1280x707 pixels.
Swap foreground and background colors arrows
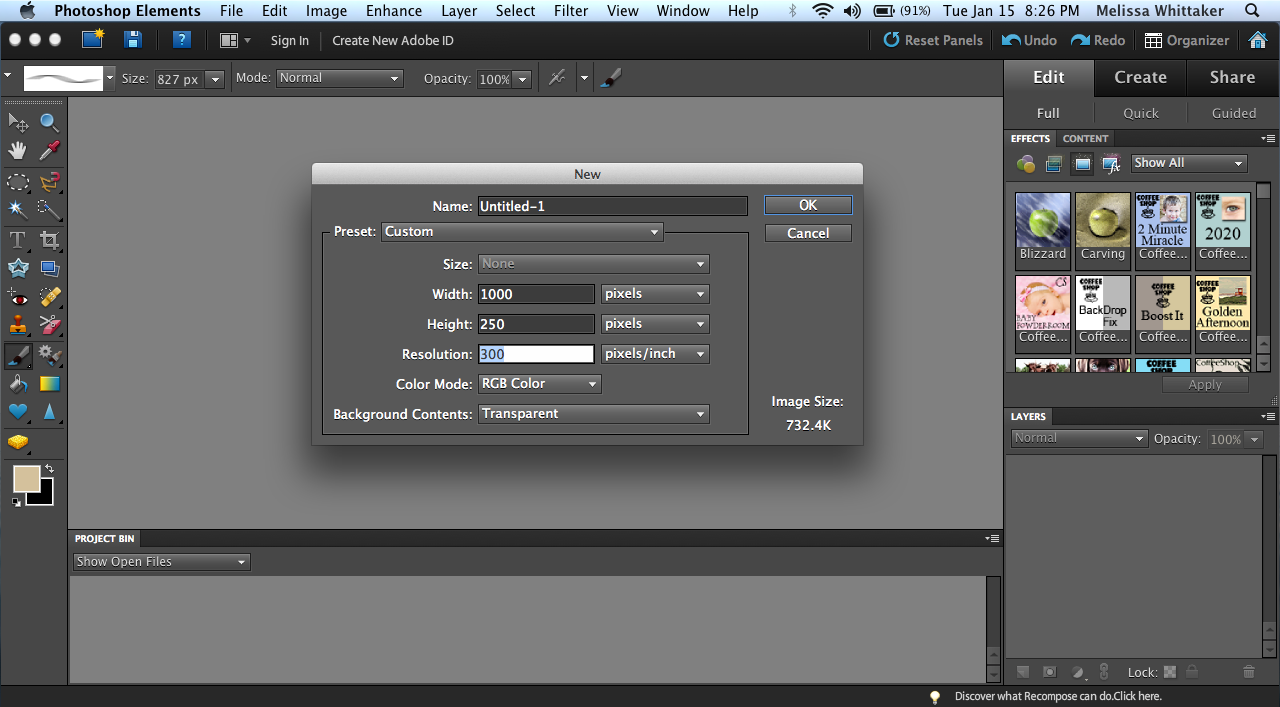(x=49, y=469)
